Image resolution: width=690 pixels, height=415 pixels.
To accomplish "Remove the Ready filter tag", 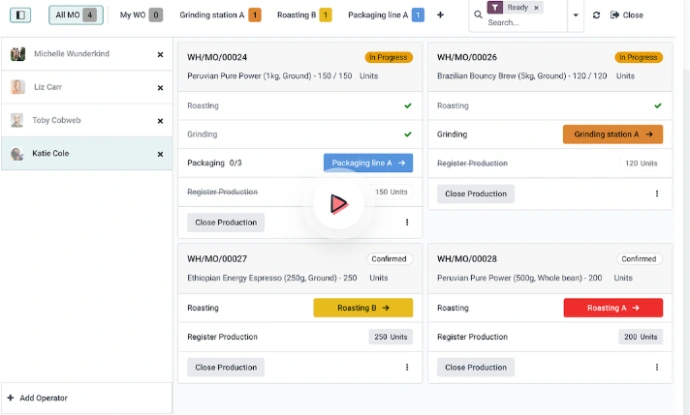I will tap(536, 7).
